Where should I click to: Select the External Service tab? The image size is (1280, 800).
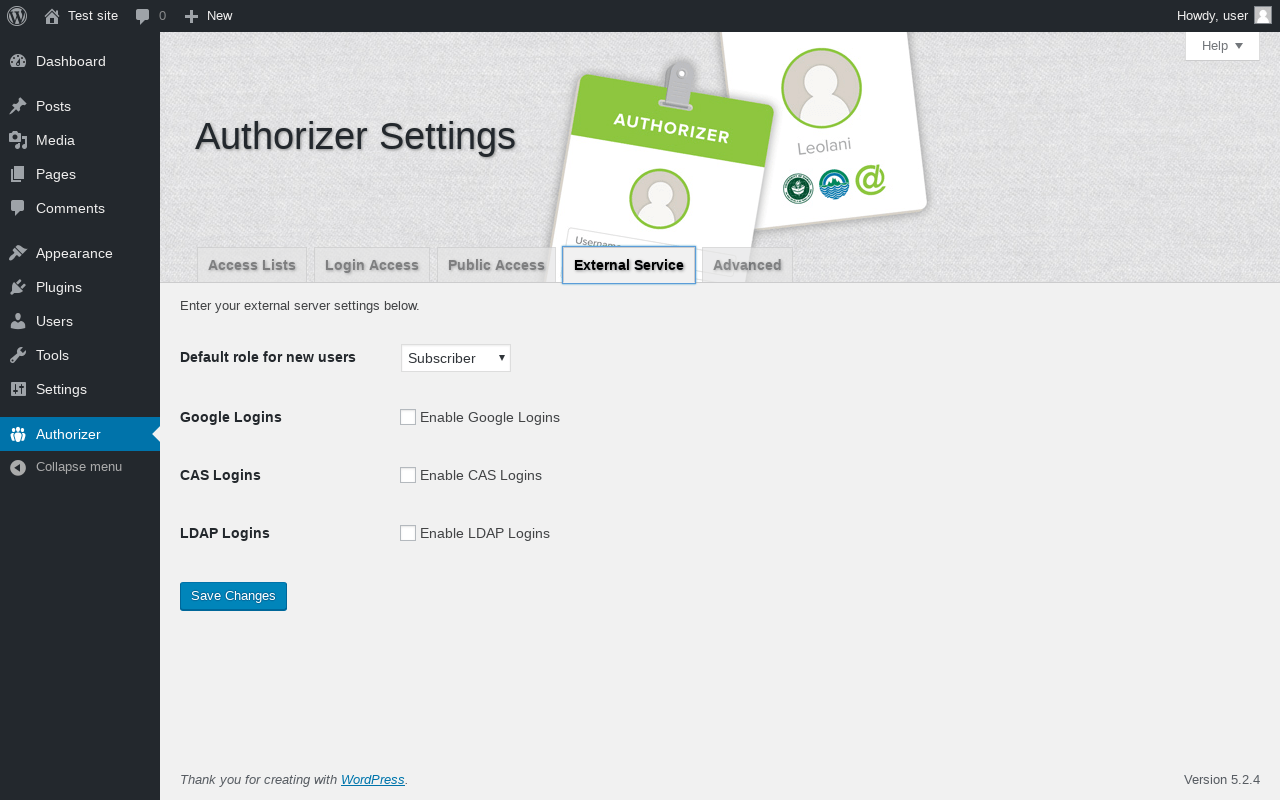pos(629,265)
